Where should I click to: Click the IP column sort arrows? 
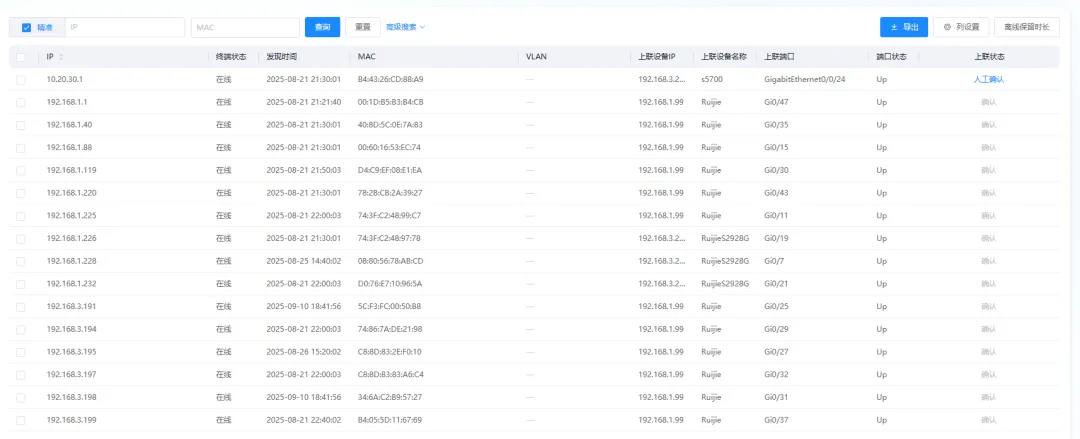(62, 57)
